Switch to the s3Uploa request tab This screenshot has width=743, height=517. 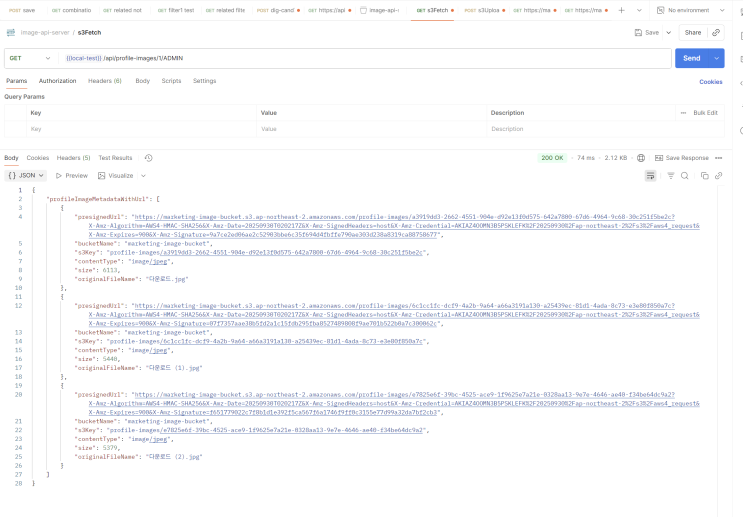tap(484, 10)
